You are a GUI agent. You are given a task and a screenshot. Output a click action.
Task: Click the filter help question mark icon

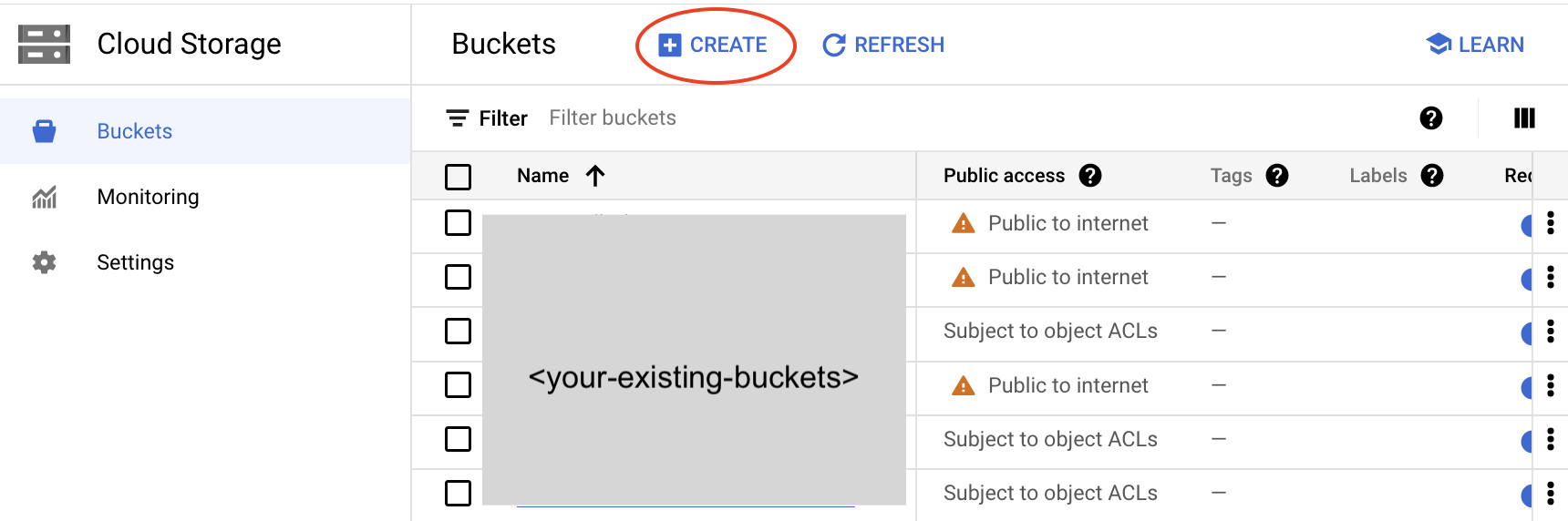pos(1431,118)
